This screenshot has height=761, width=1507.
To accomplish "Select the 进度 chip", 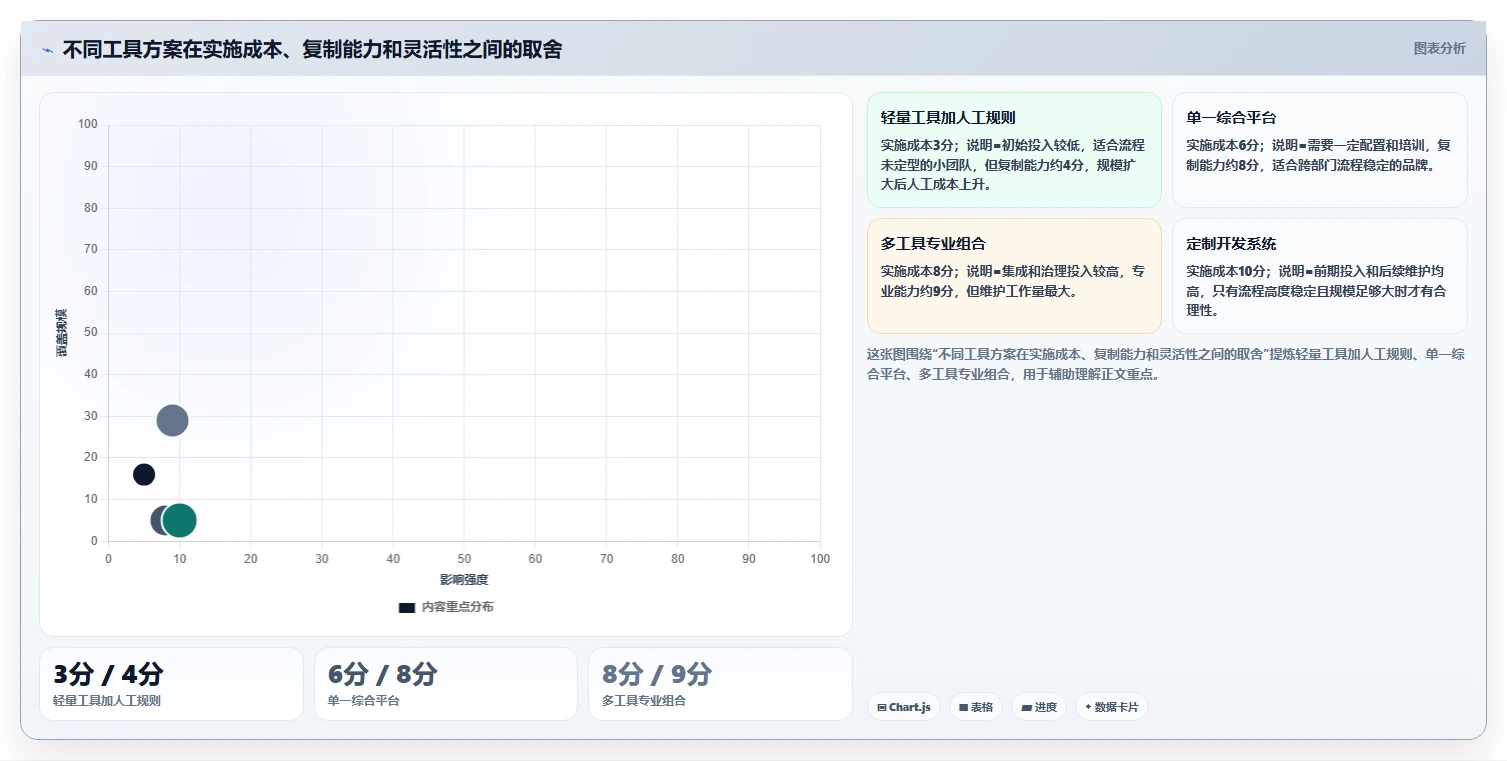I will 1039,707.
